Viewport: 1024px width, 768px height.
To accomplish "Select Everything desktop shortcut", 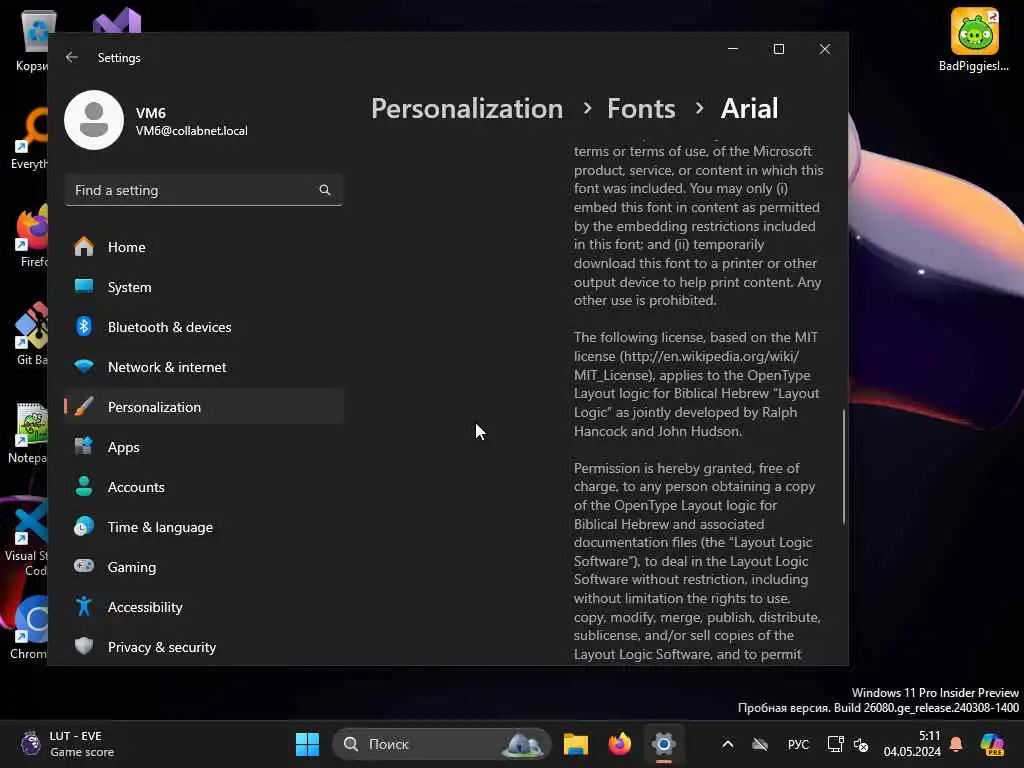I will pyautogui.click(x=30, y=138).
